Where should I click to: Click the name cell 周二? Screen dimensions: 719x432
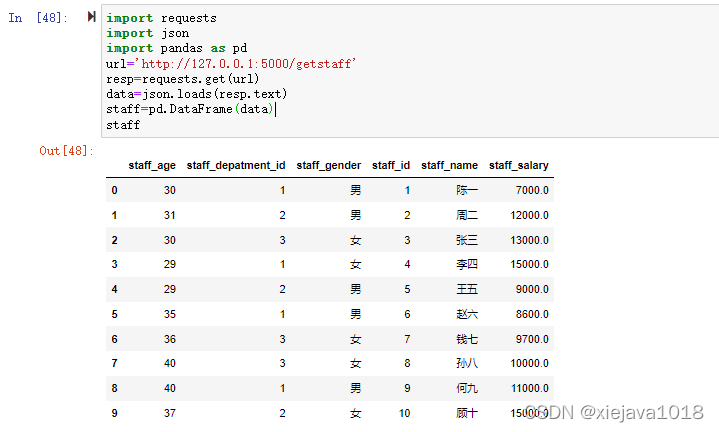point(467,215)
